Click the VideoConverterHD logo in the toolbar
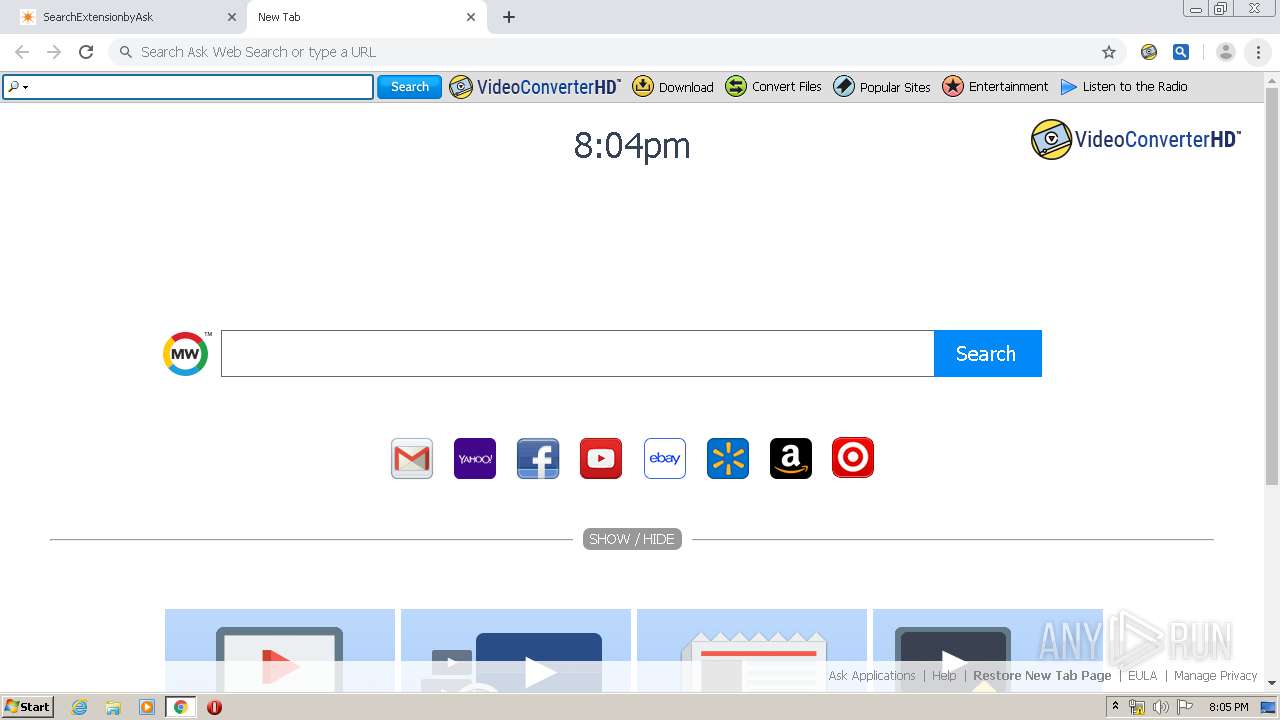1280x720 pixels. [x=535, y=87]
